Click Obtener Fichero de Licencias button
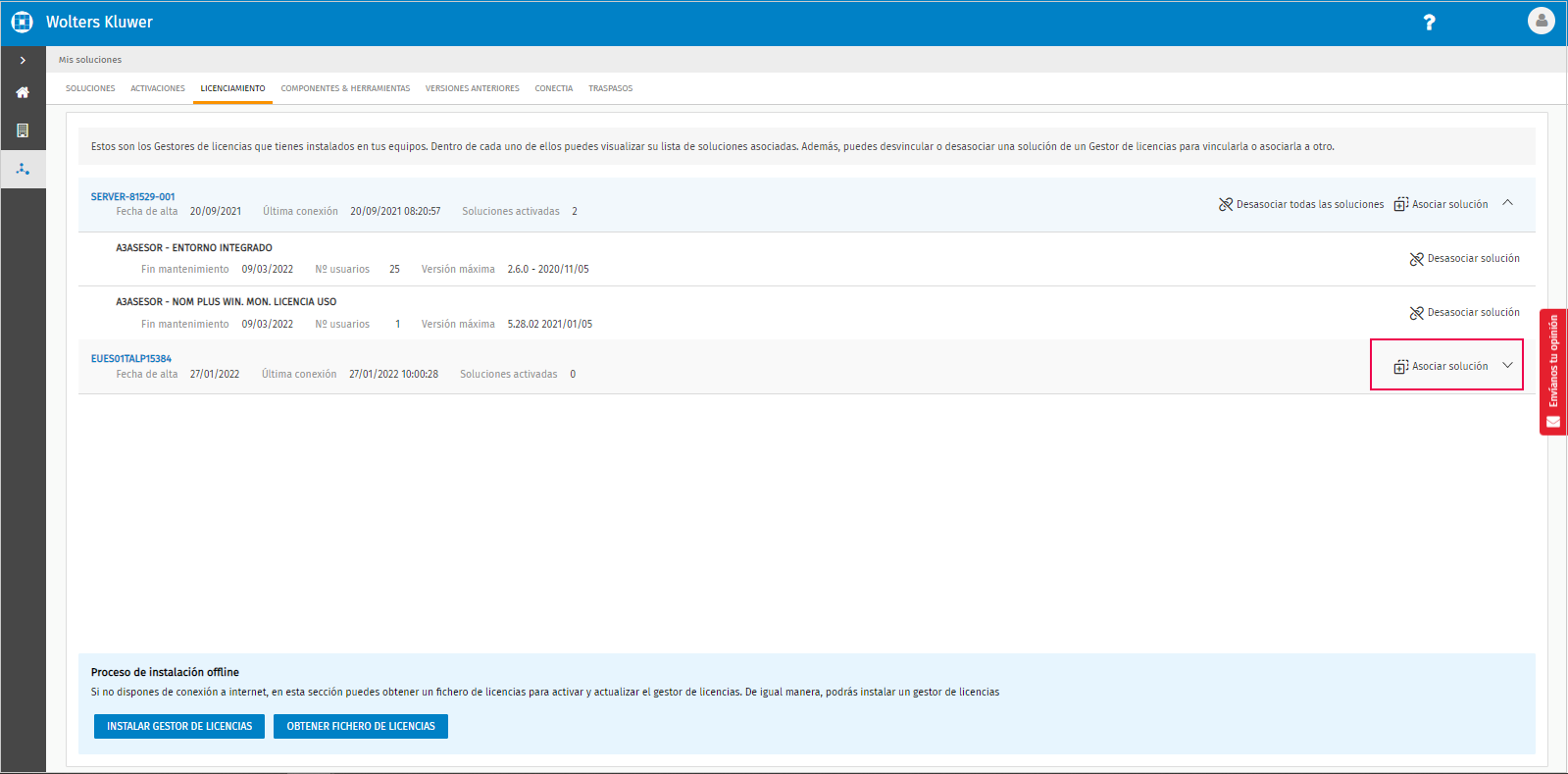 coord(360,726)
